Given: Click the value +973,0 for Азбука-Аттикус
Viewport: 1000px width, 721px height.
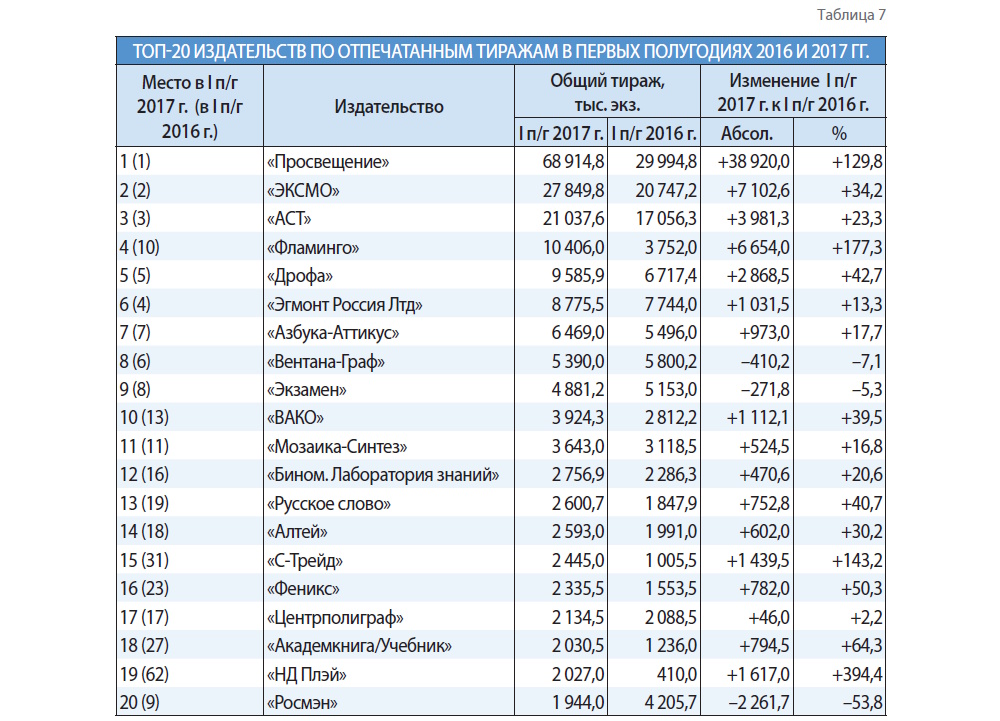Looking at the screenshot, I should pyautogui.click(x=764, y=333).
